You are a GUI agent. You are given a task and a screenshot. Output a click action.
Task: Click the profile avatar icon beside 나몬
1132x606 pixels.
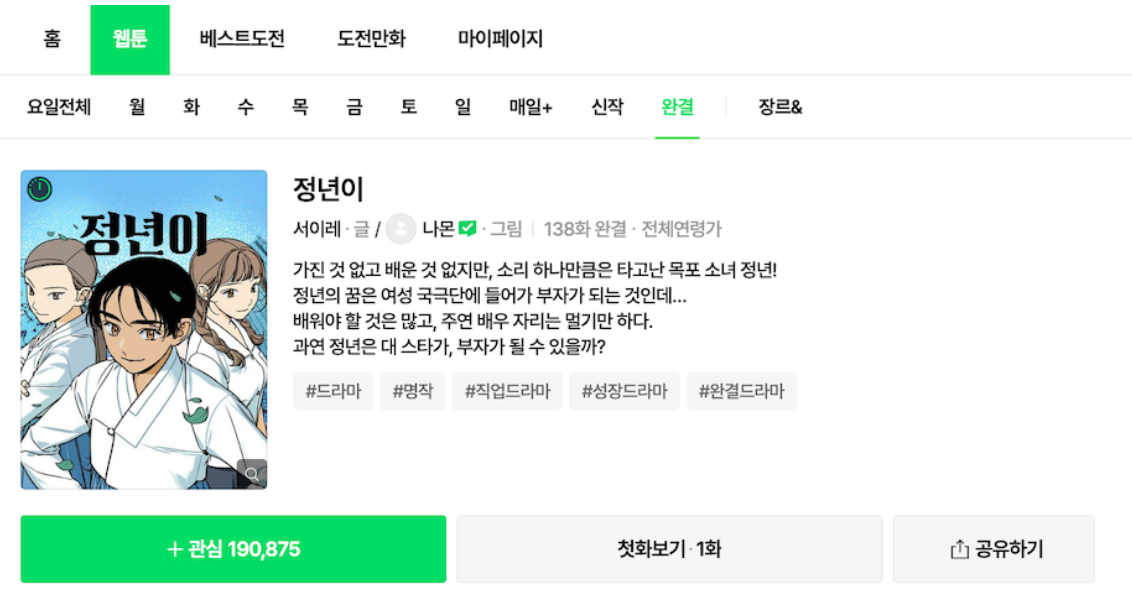(x=402, y=228)
